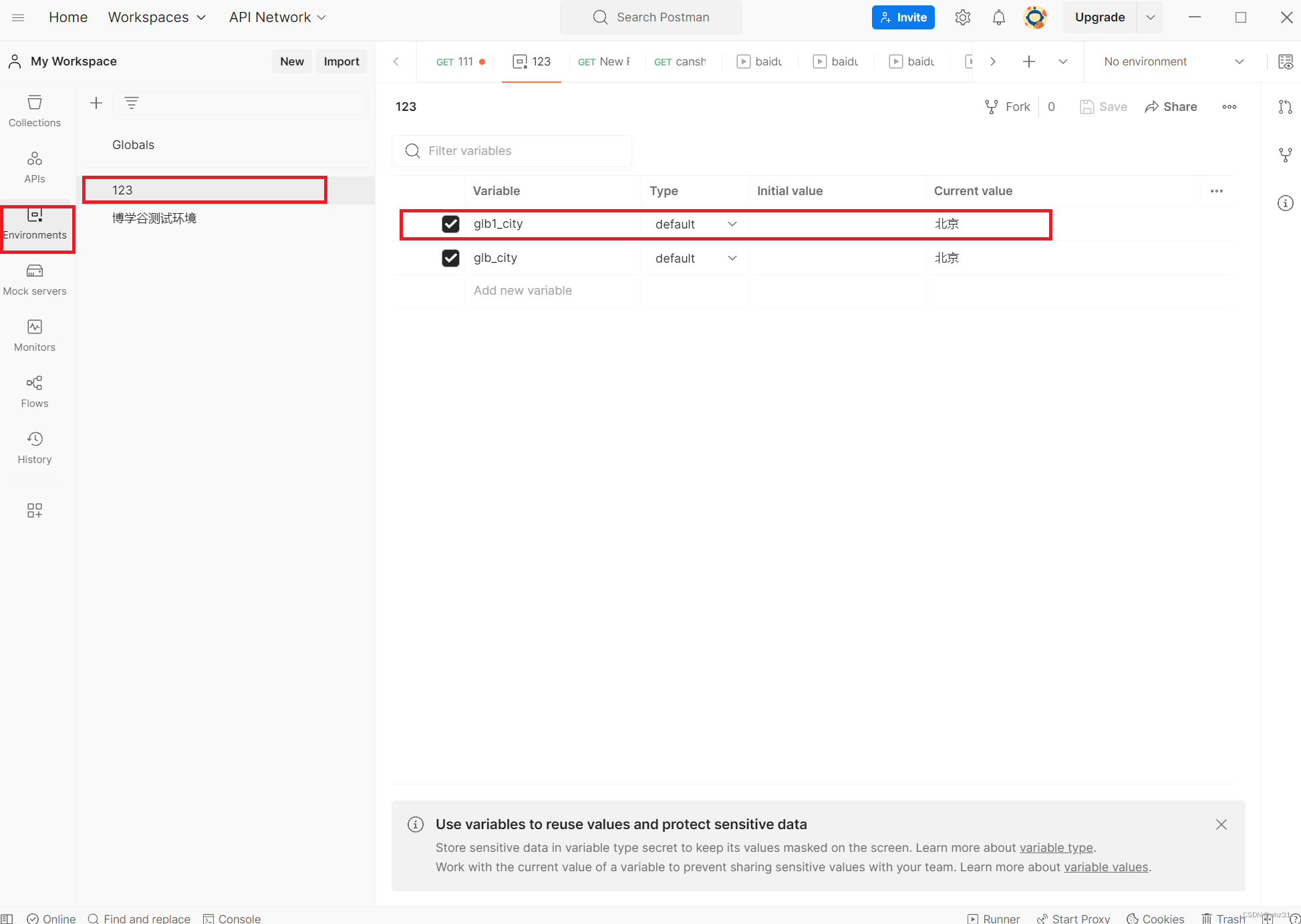The width and height of the screenshot is (1301, 924).
Task: Click the plus icon to create environment
Action: 96,103
